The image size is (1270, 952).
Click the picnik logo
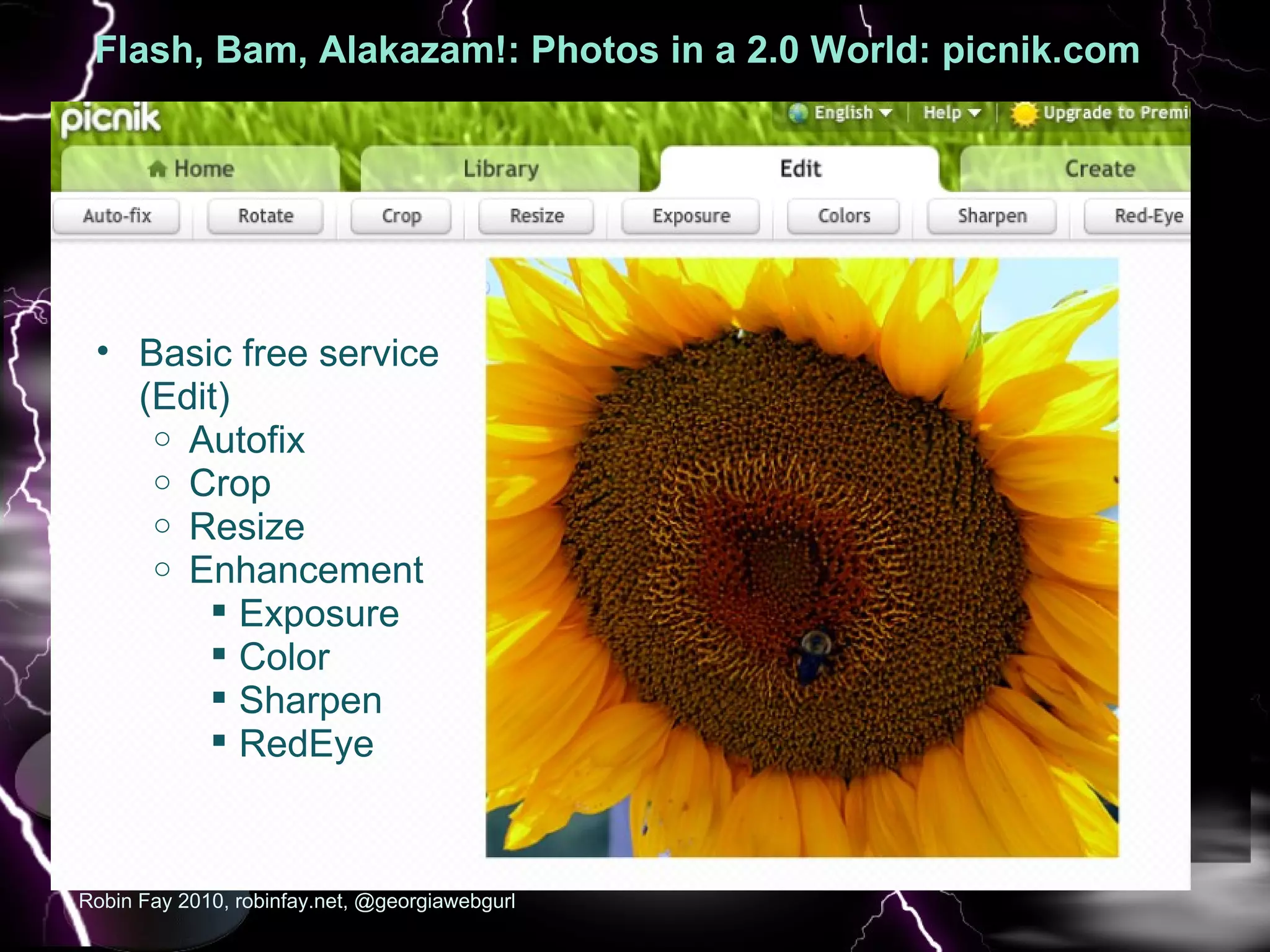(x=110, y=119)
